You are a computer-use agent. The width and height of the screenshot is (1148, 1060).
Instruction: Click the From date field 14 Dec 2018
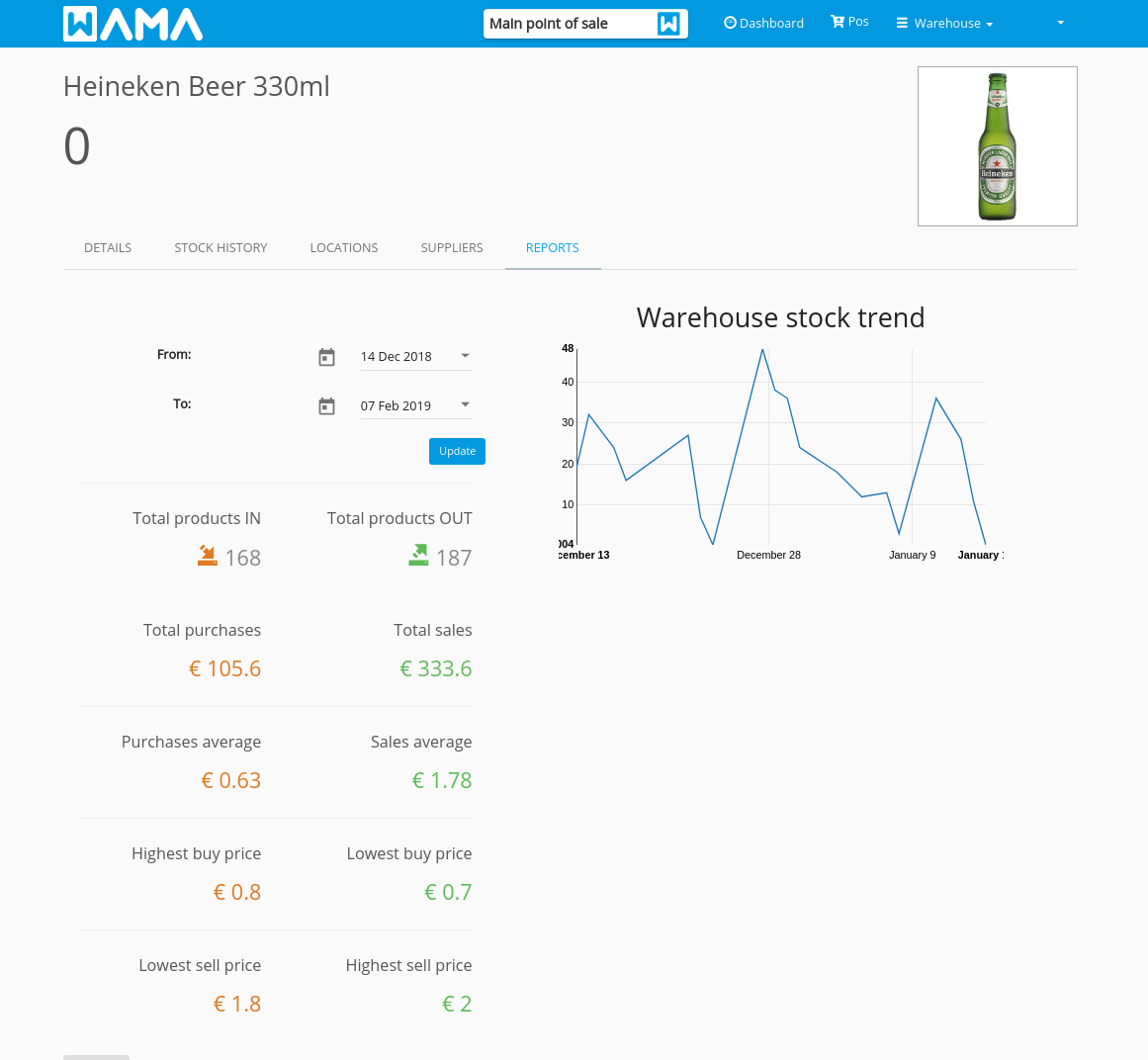click(x=416, y=357)
